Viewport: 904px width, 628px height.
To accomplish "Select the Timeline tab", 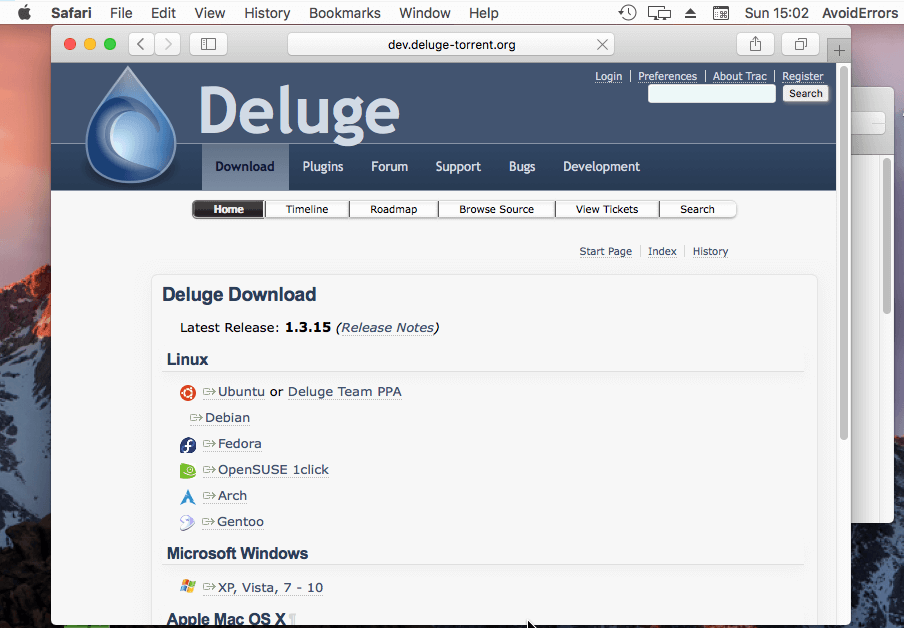I will click(307, 209).
